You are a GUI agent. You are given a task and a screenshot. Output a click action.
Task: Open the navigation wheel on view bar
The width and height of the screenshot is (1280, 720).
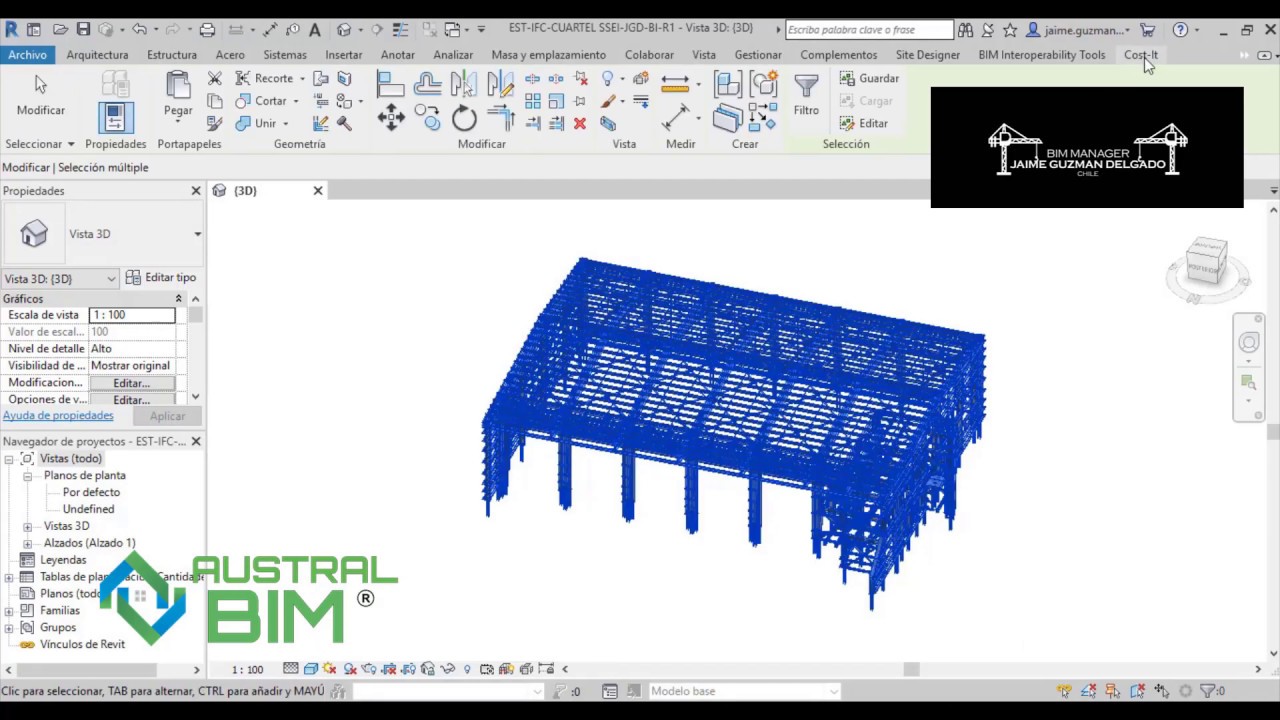1249,343
